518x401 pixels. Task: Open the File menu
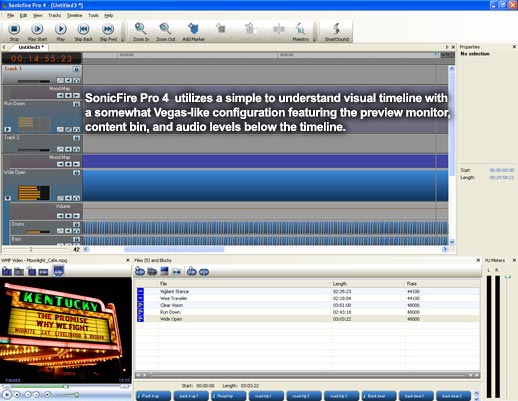[11, 15]
